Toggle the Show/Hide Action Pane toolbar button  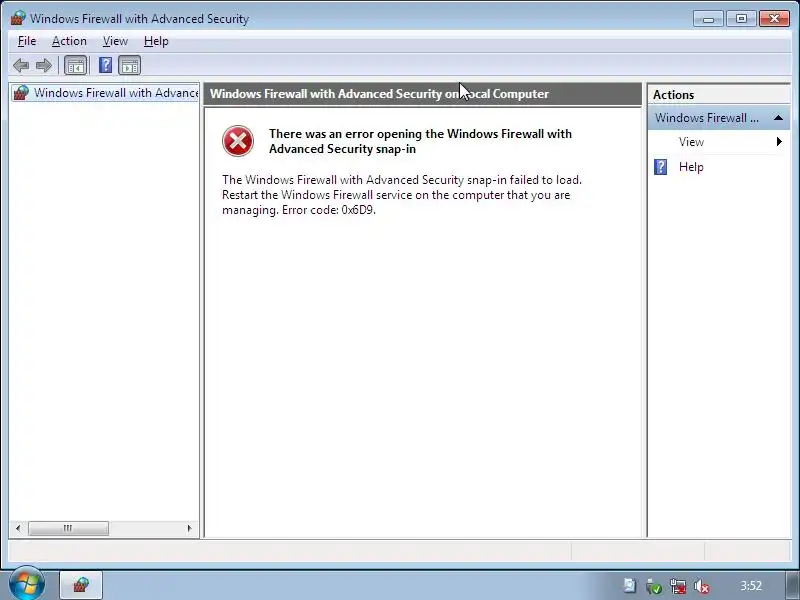[x=130, y=65]
